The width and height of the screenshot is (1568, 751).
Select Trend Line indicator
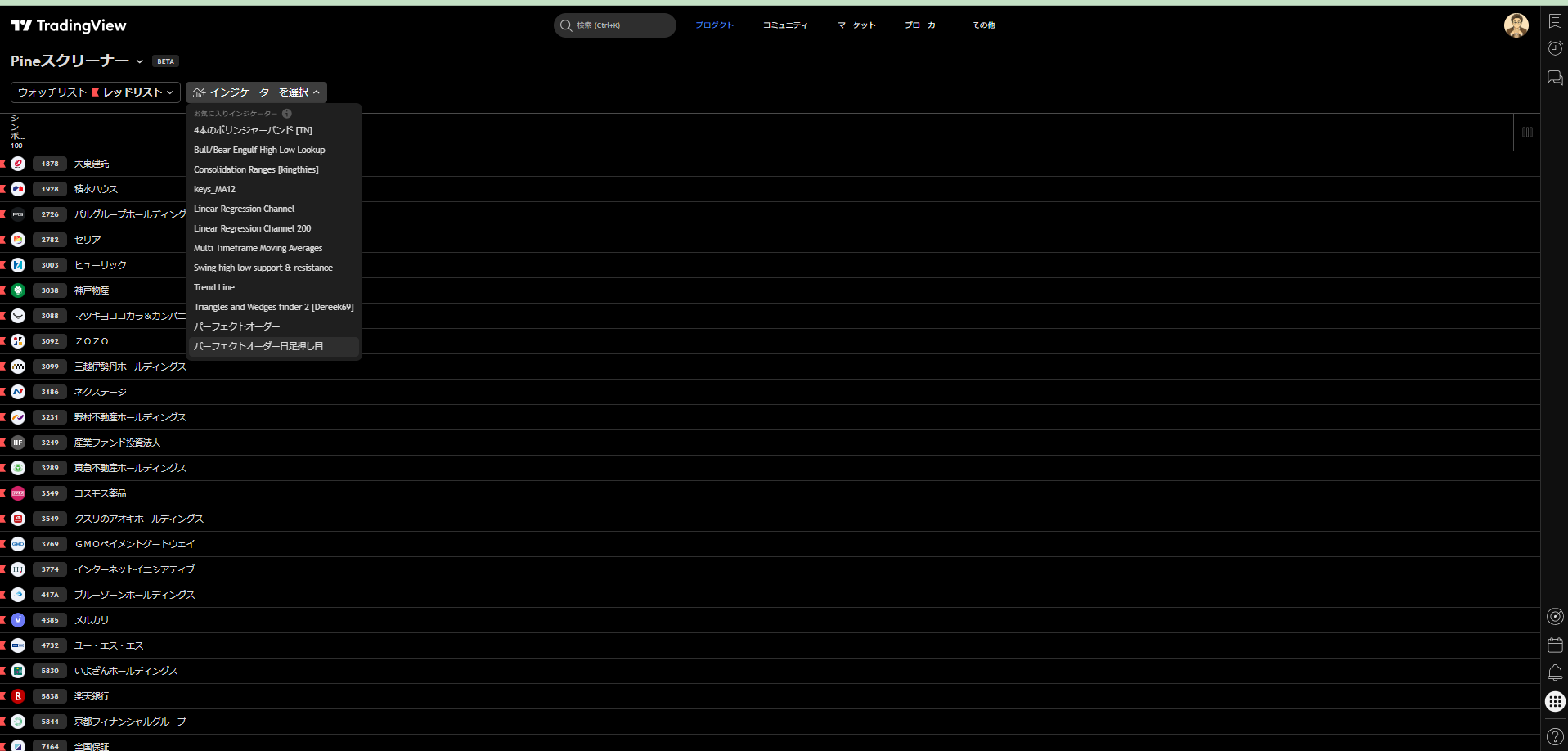tap(274, 287)
